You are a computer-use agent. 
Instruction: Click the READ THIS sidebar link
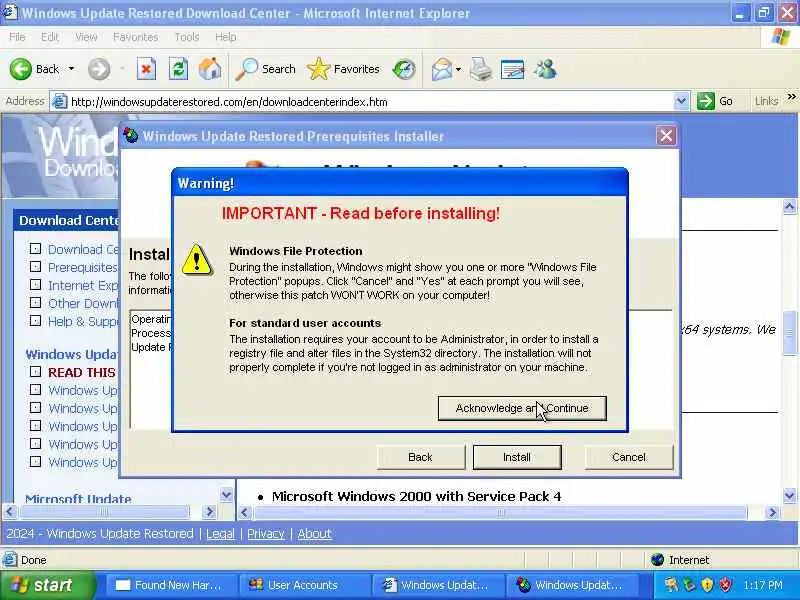[82, 372]
